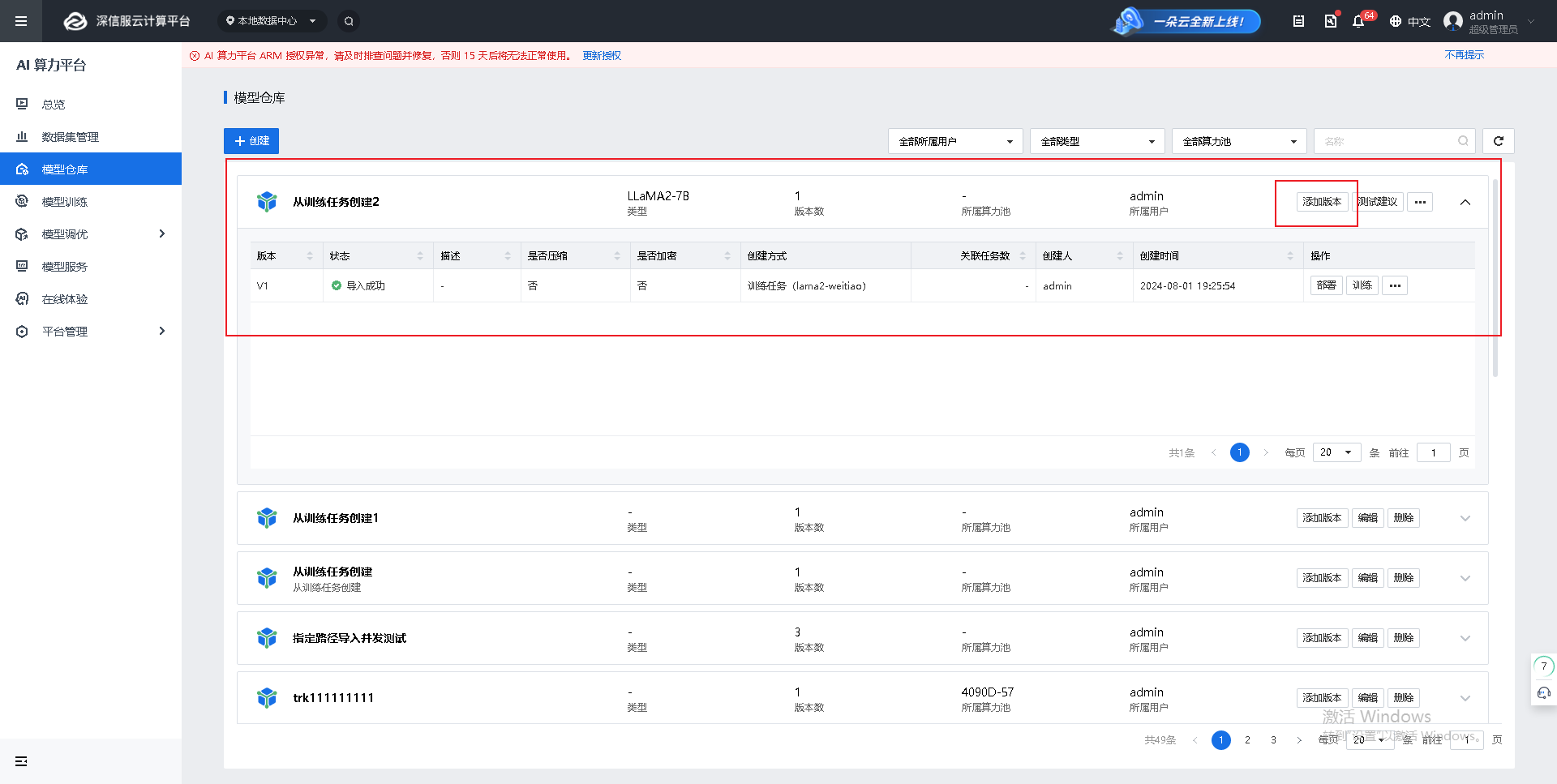Open the log document icon with the red dot
Viewport: 1557px width, 784px height.
pyautogui.click(x=1331, y=21)
